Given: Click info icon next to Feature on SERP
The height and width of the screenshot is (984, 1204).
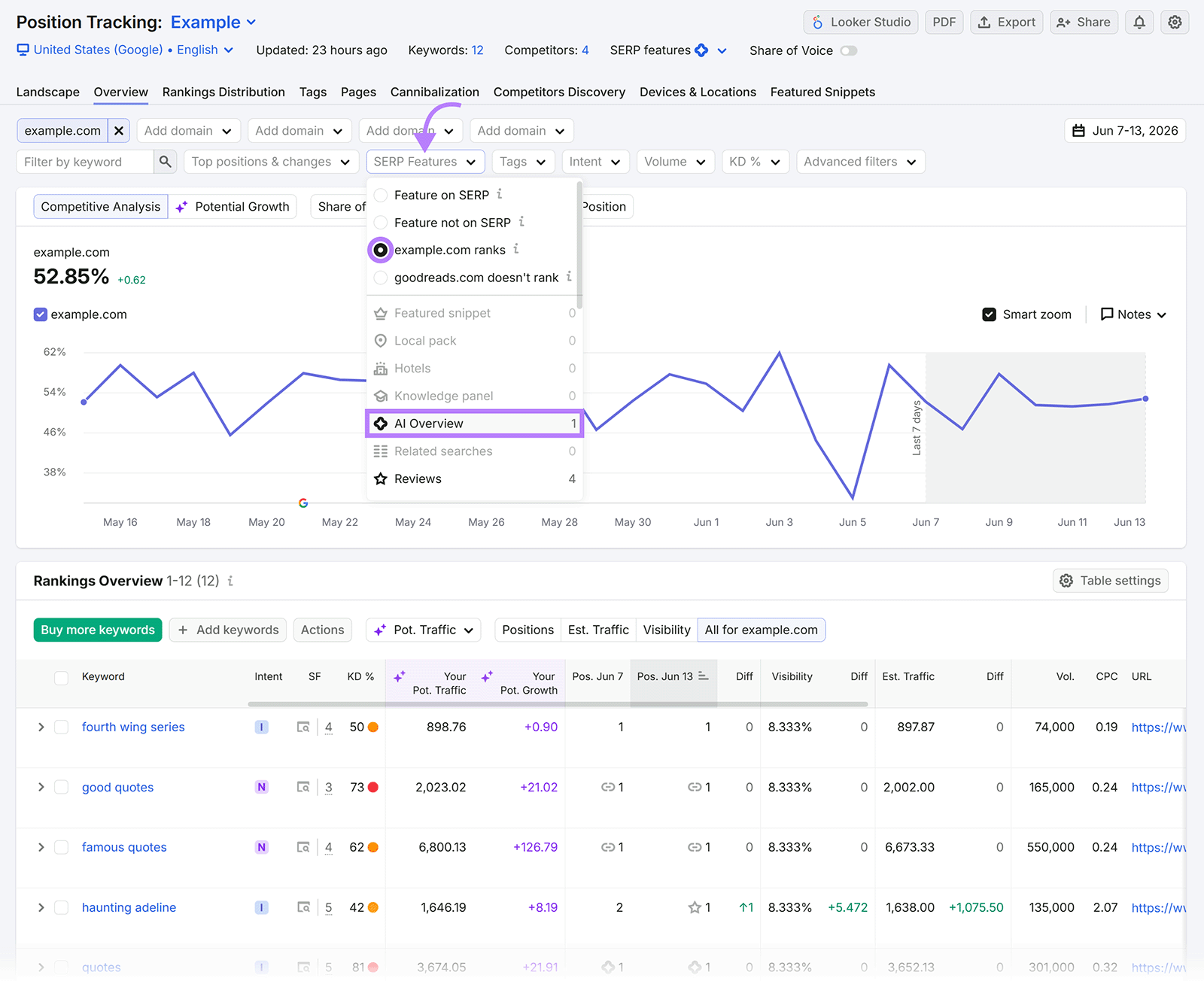Looking at the screenshot, I should point(500,194).
